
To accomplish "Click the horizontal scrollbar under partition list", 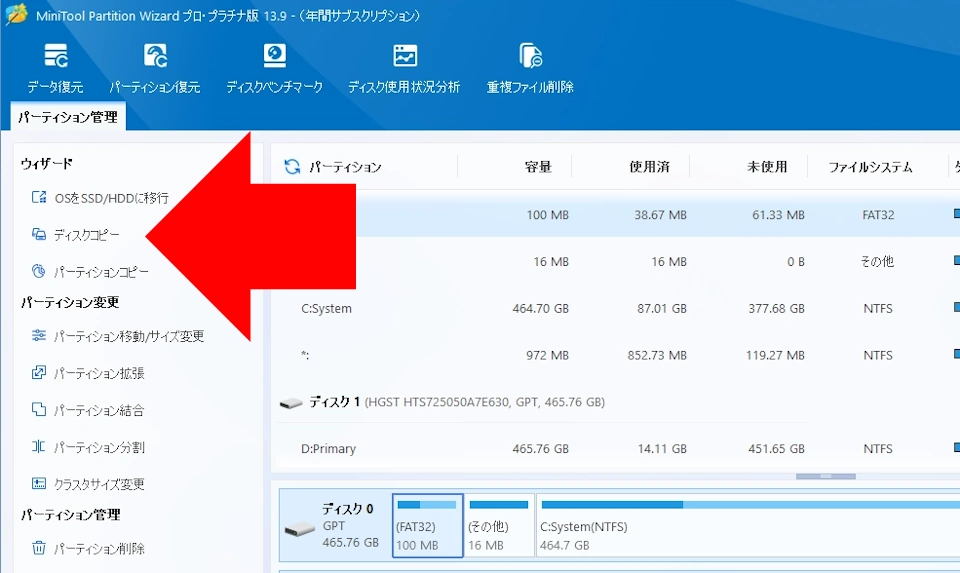I will (x=825, y=476).
